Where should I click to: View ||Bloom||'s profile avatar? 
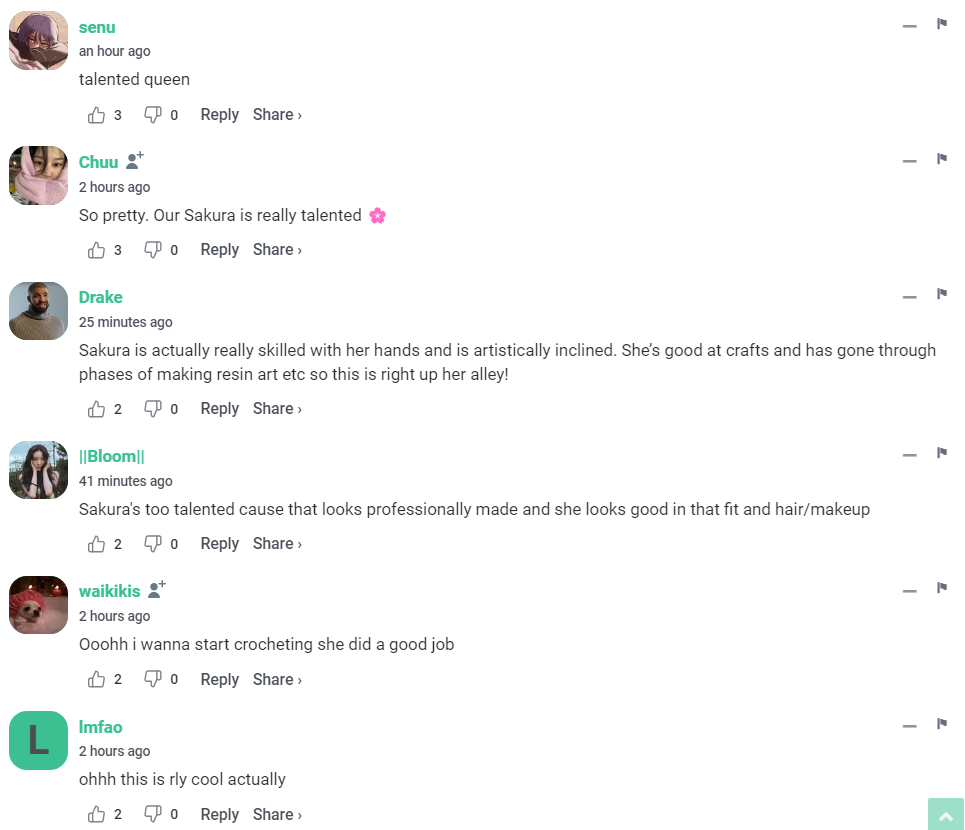(39, 470)
